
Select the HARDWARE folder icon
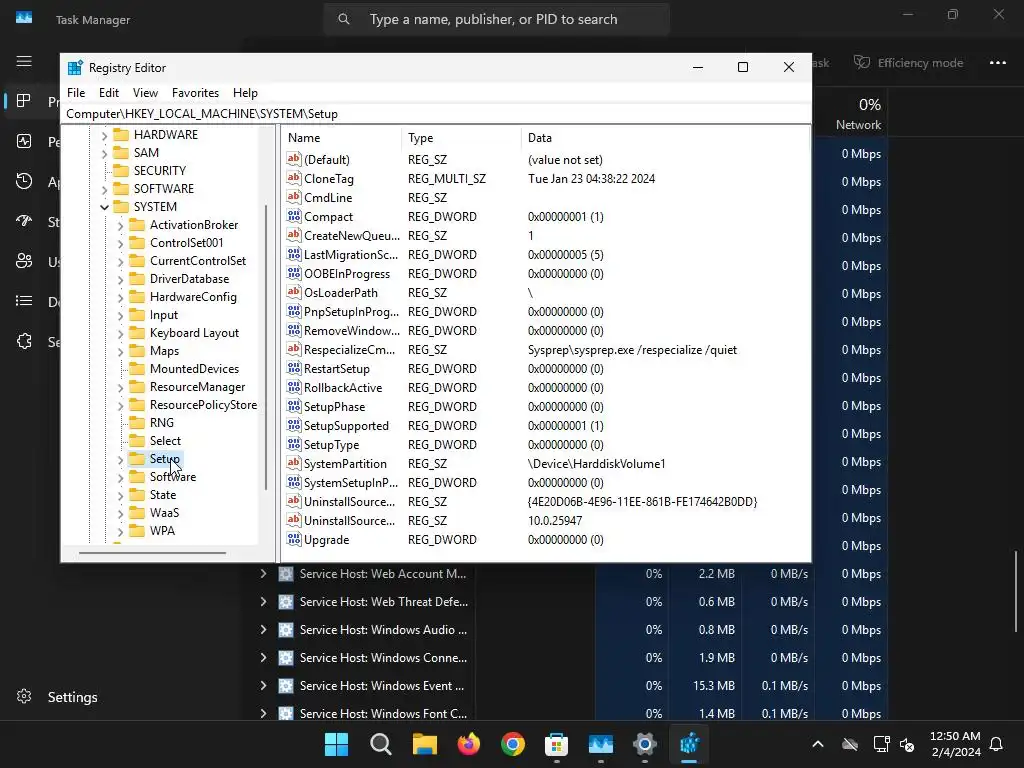pos(121,135)
